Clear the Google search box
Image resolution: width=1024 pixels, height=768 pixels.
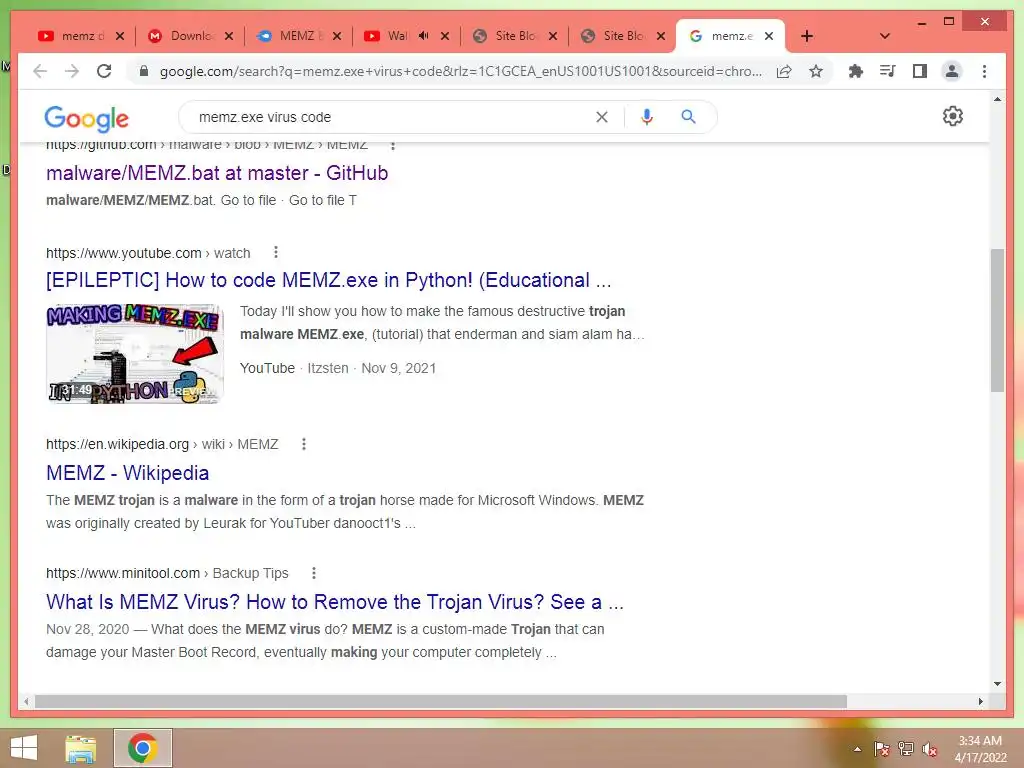pyautogui.click(x=601, y=117)
